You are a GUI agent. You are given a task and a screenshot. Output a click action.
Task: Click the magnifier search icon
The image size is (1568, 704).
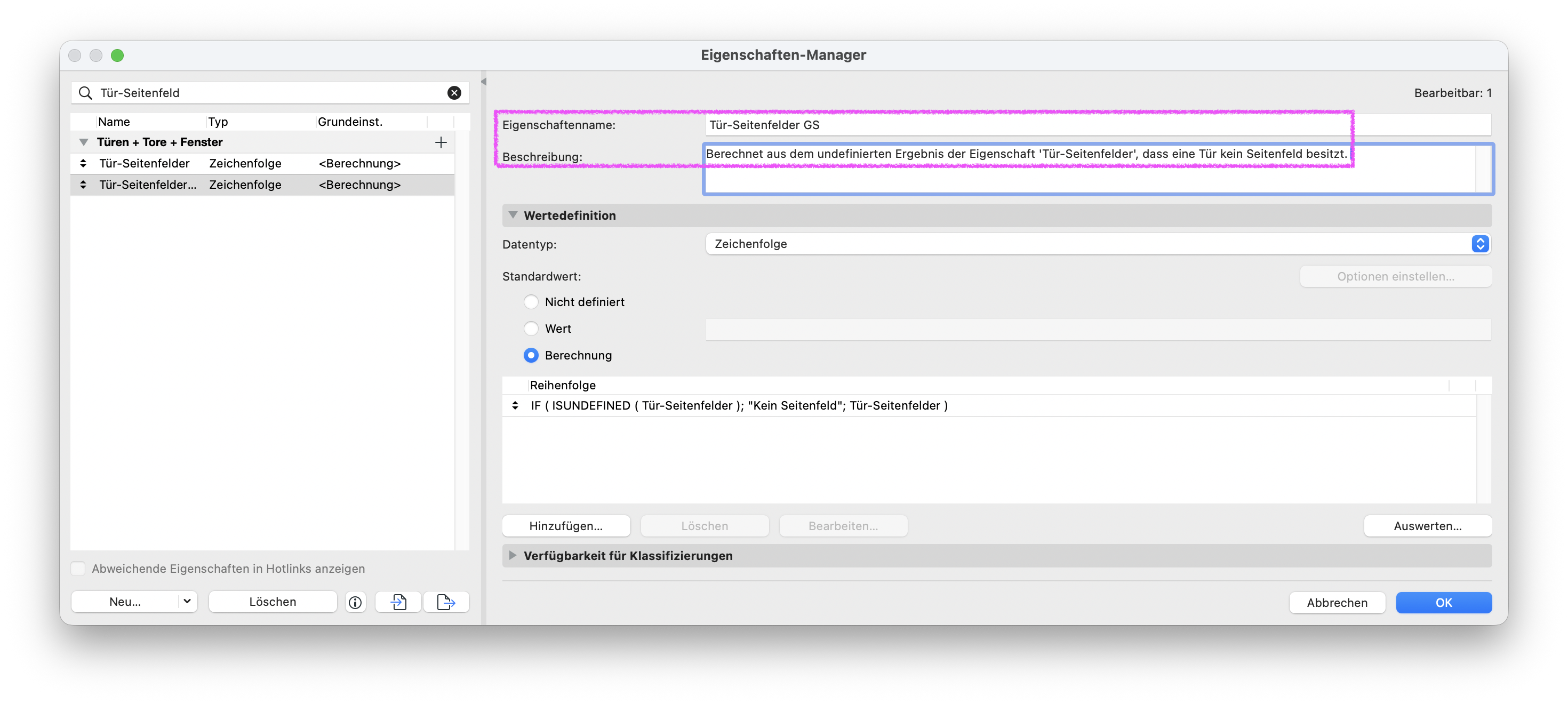[86, 92]
